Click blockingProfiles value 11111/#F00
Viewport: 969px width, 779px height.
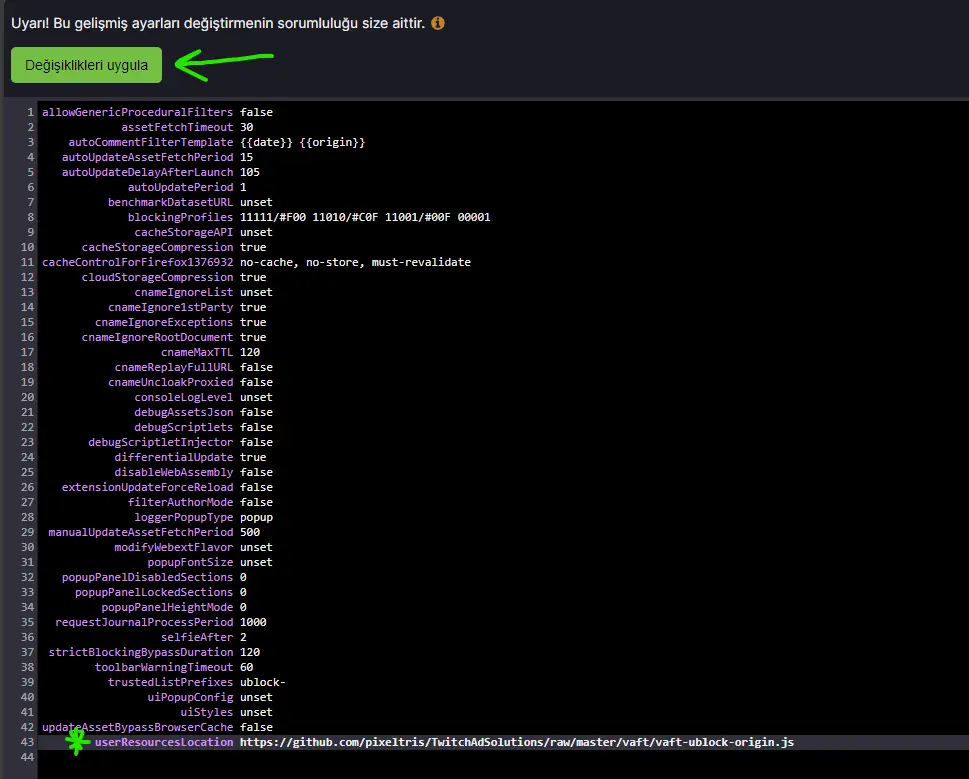click(x=273, y=217)
